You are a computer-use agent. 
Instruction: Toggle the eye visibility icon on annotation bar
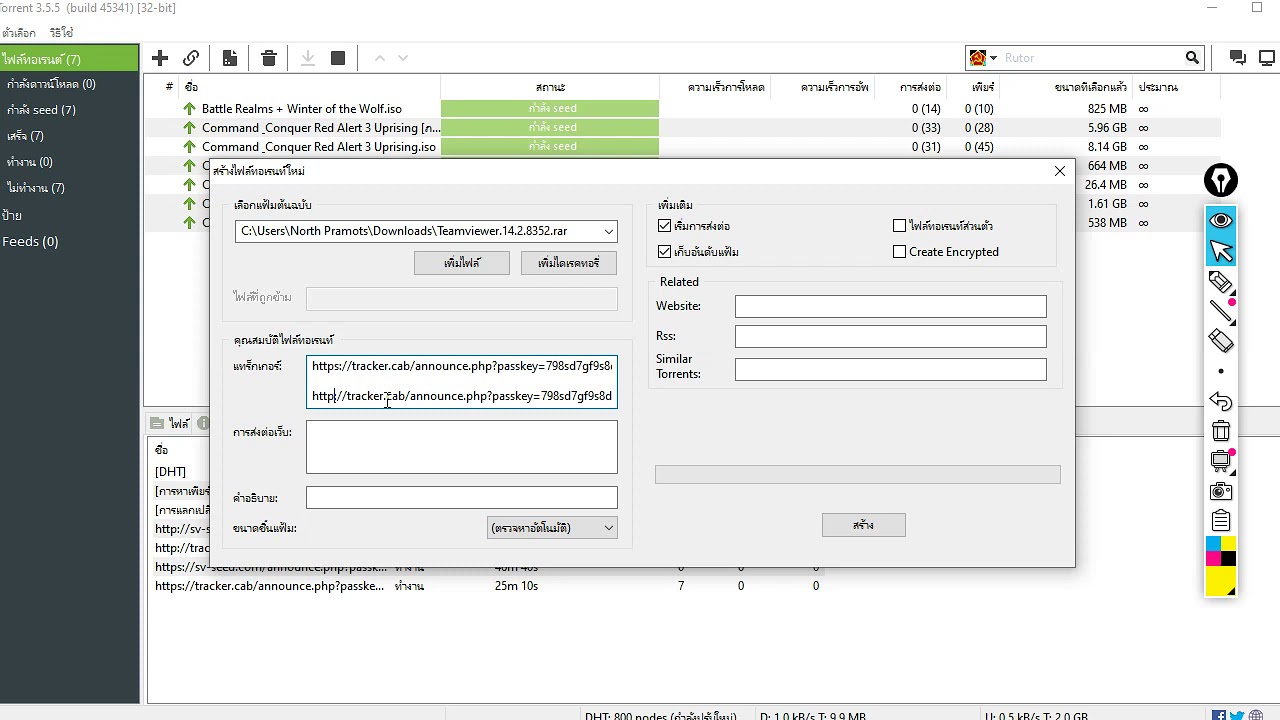coord(1221,220)
